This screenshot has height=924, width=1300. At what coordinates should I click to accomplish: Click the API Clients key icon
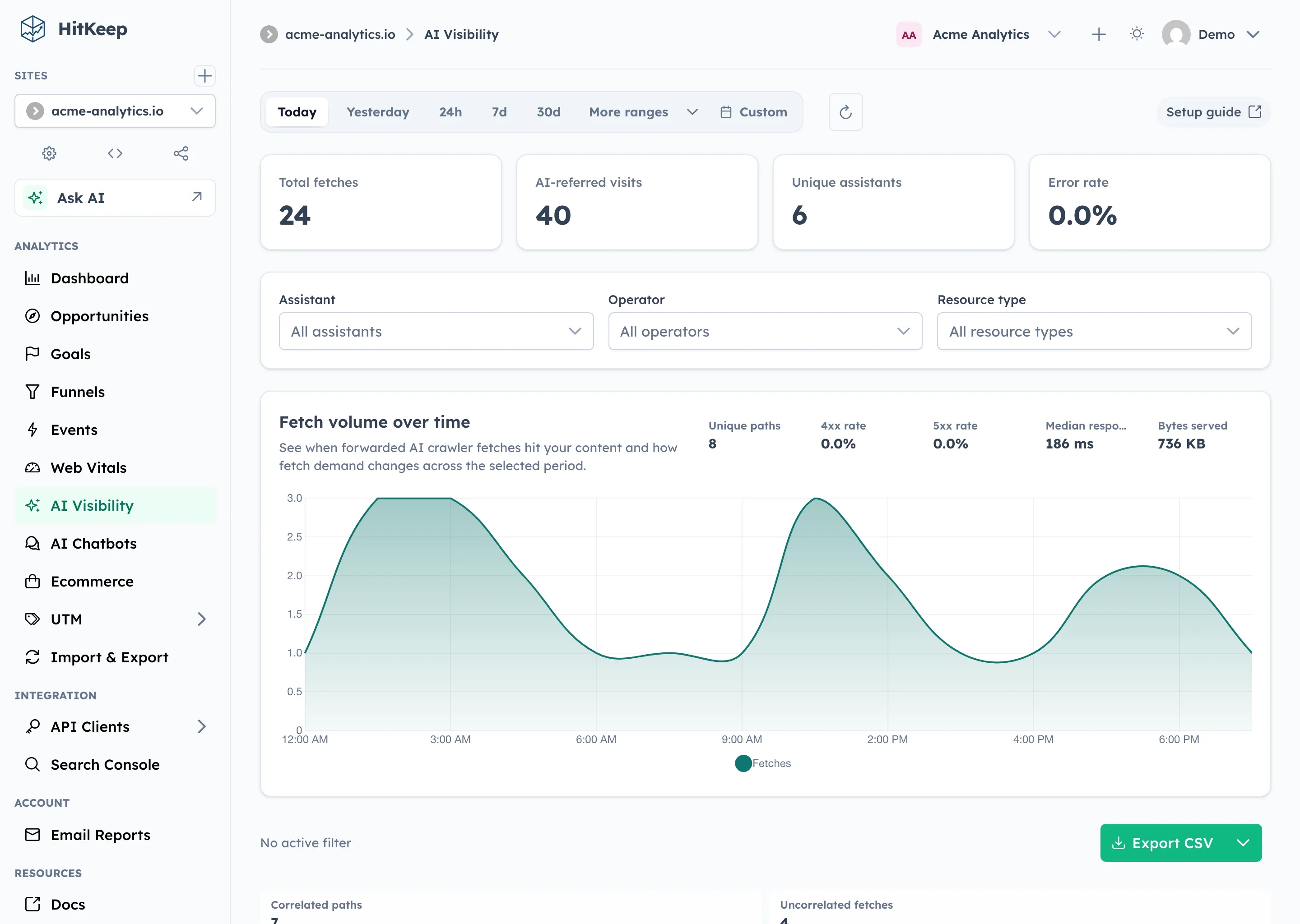click(32, 726)
